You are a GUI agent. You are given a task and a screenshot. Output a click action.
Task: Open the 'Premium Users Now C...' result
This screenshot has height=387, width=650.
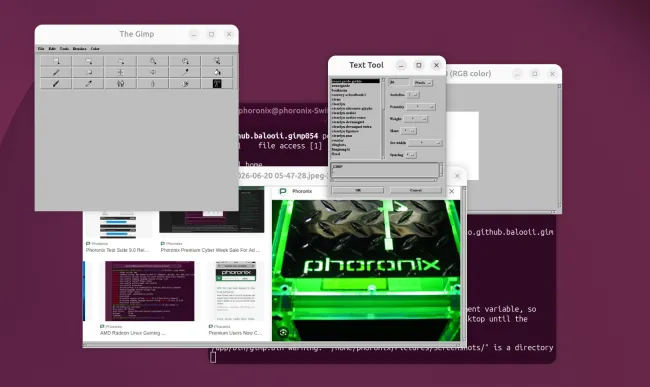tap(235, 333)
